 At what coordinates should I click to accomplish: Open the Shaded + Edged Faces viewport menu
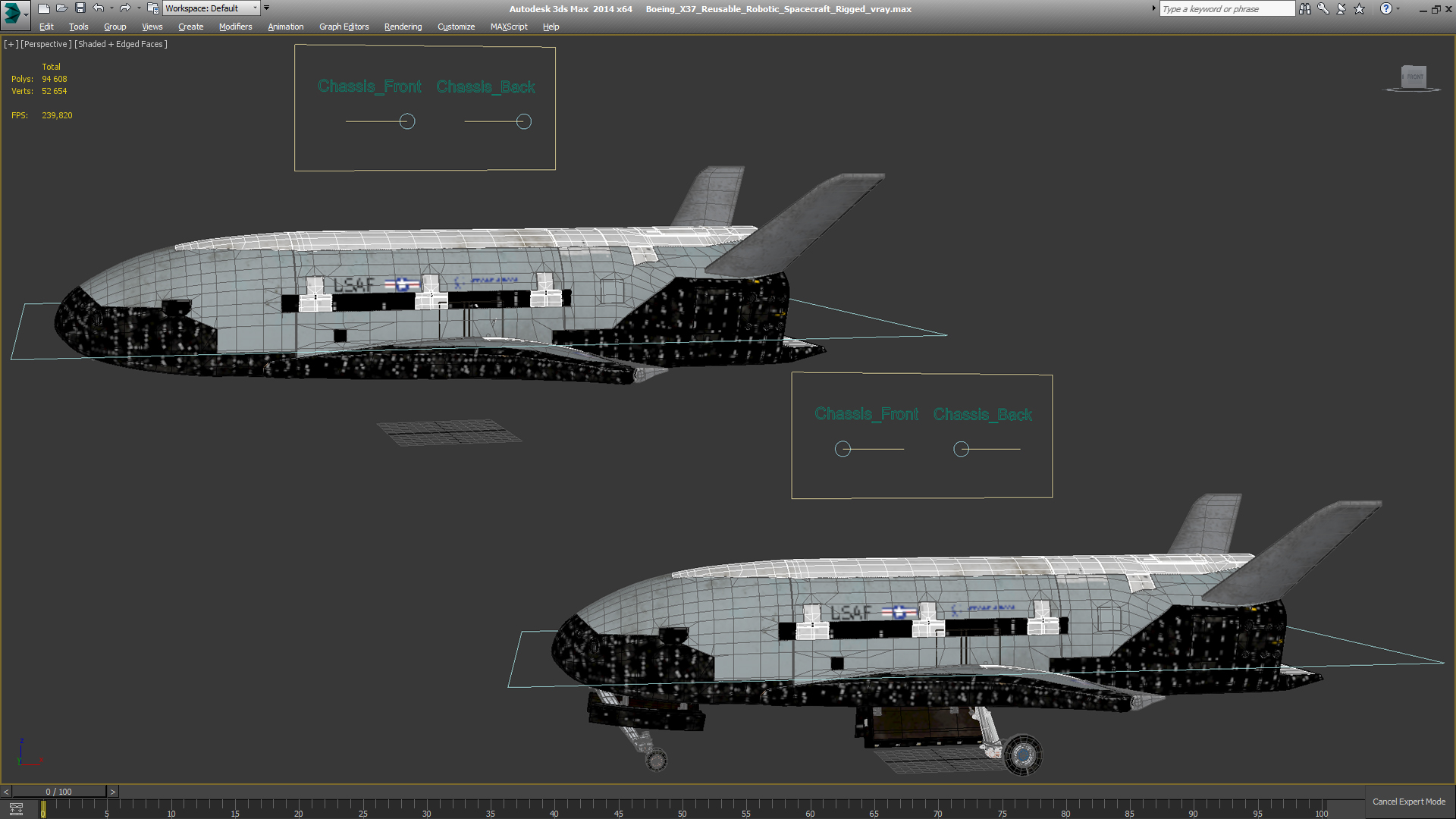click(x=121, y=44)
